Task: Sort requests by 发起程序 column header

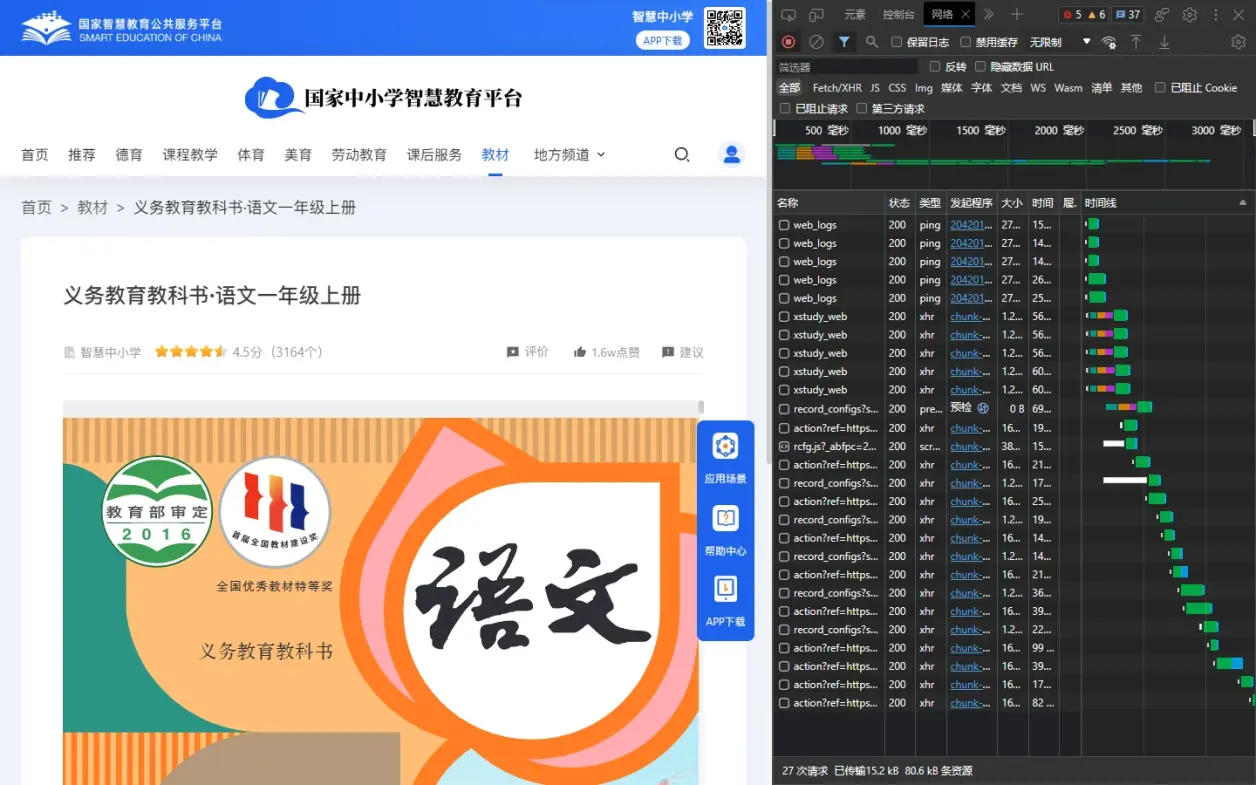Action: click(971, 203)
